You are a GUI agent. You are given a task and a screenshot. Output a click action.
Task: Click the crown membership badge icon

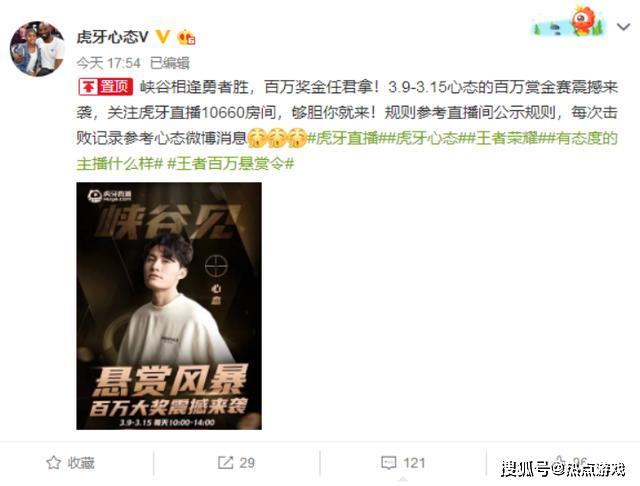[x=186, y=37]
